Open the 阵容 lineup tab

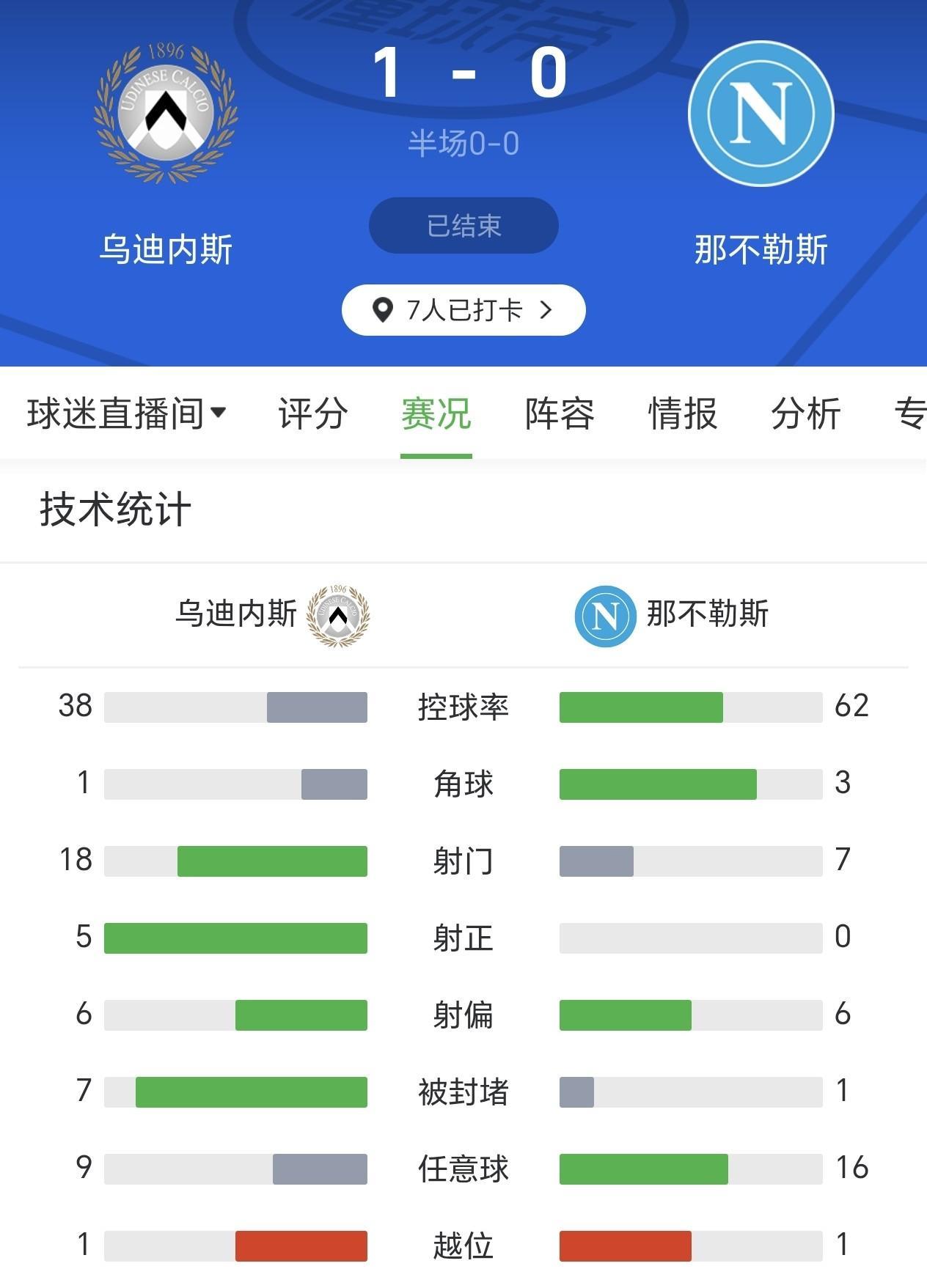coord(560,413)
